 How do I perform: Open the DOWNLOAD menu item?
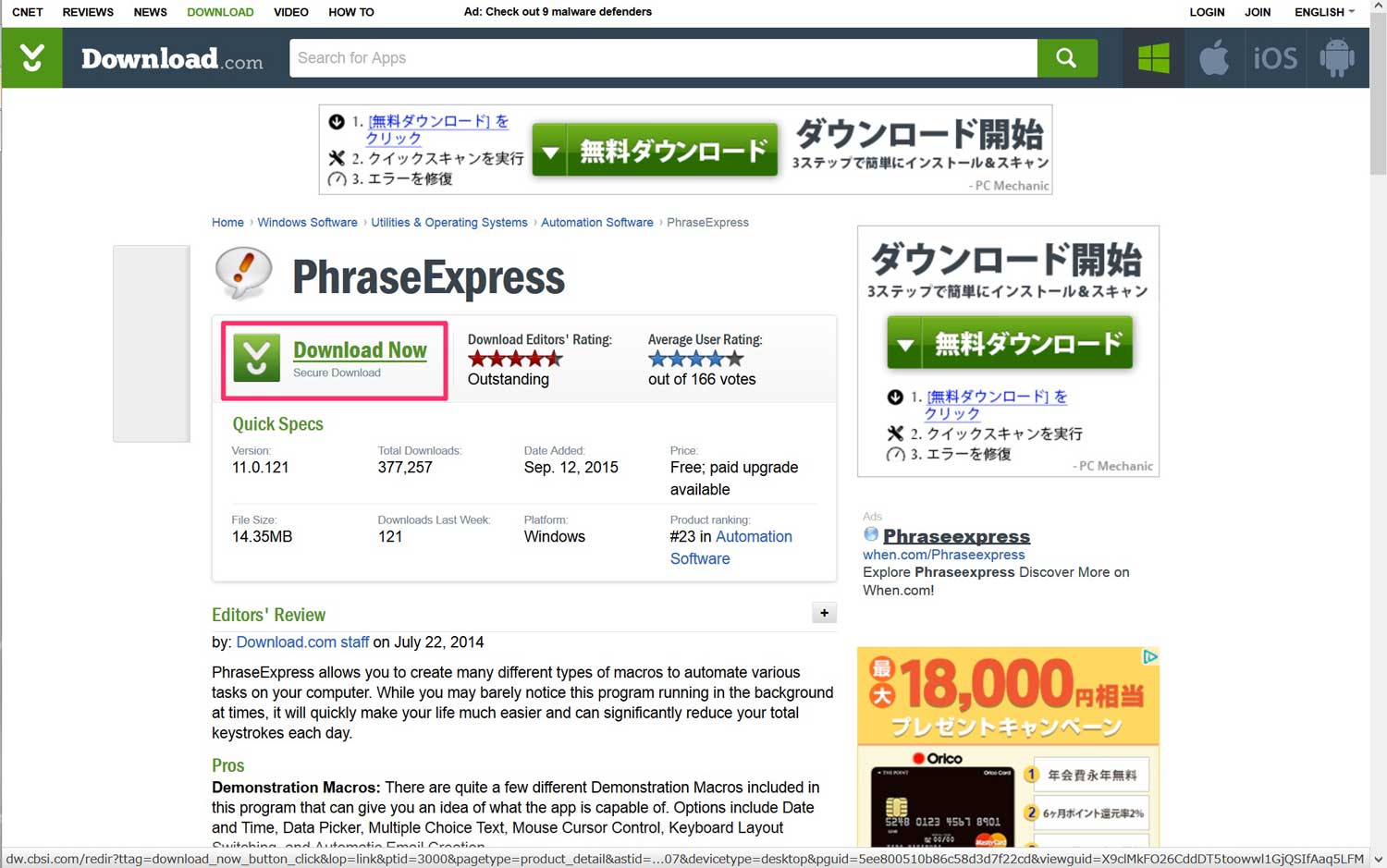220,12
